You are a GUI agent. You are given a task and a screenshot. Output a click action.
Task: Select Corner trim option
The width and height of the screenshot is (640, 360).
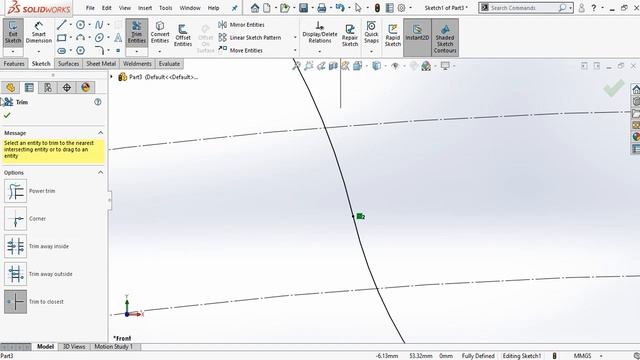click(16, 219)
